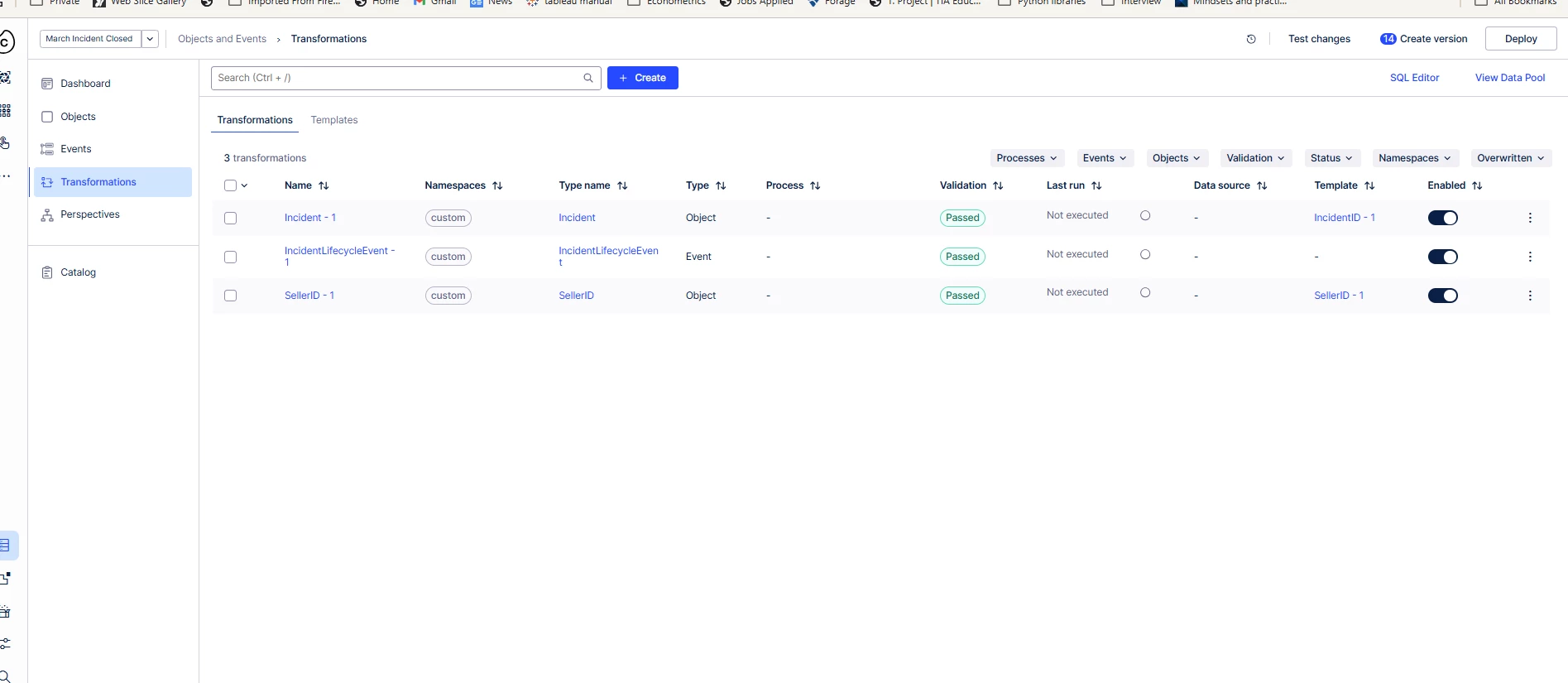Screen dimensions: 1568x683
Task: Expand the Objects filter dropdown
Action: [1177, 158]
